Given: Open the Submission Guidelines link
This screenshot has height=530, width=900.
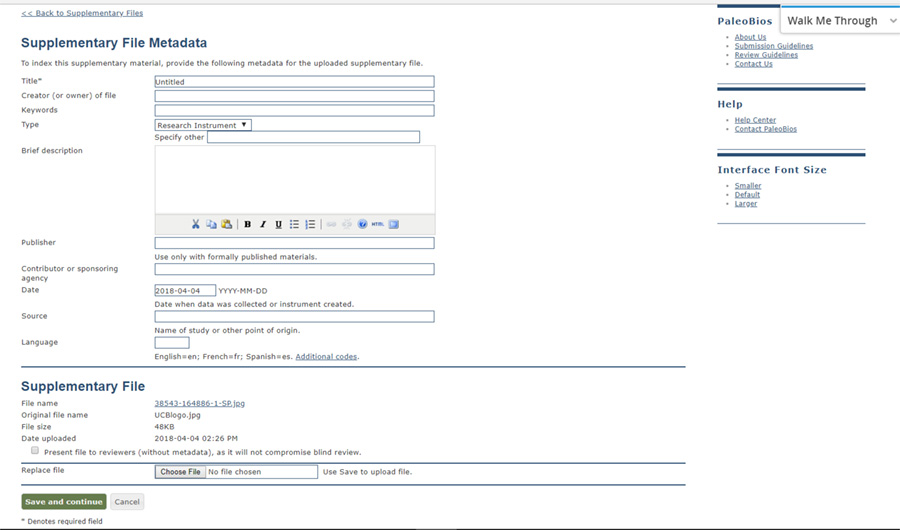Looking at the screenshot, I should pos(773,46).
